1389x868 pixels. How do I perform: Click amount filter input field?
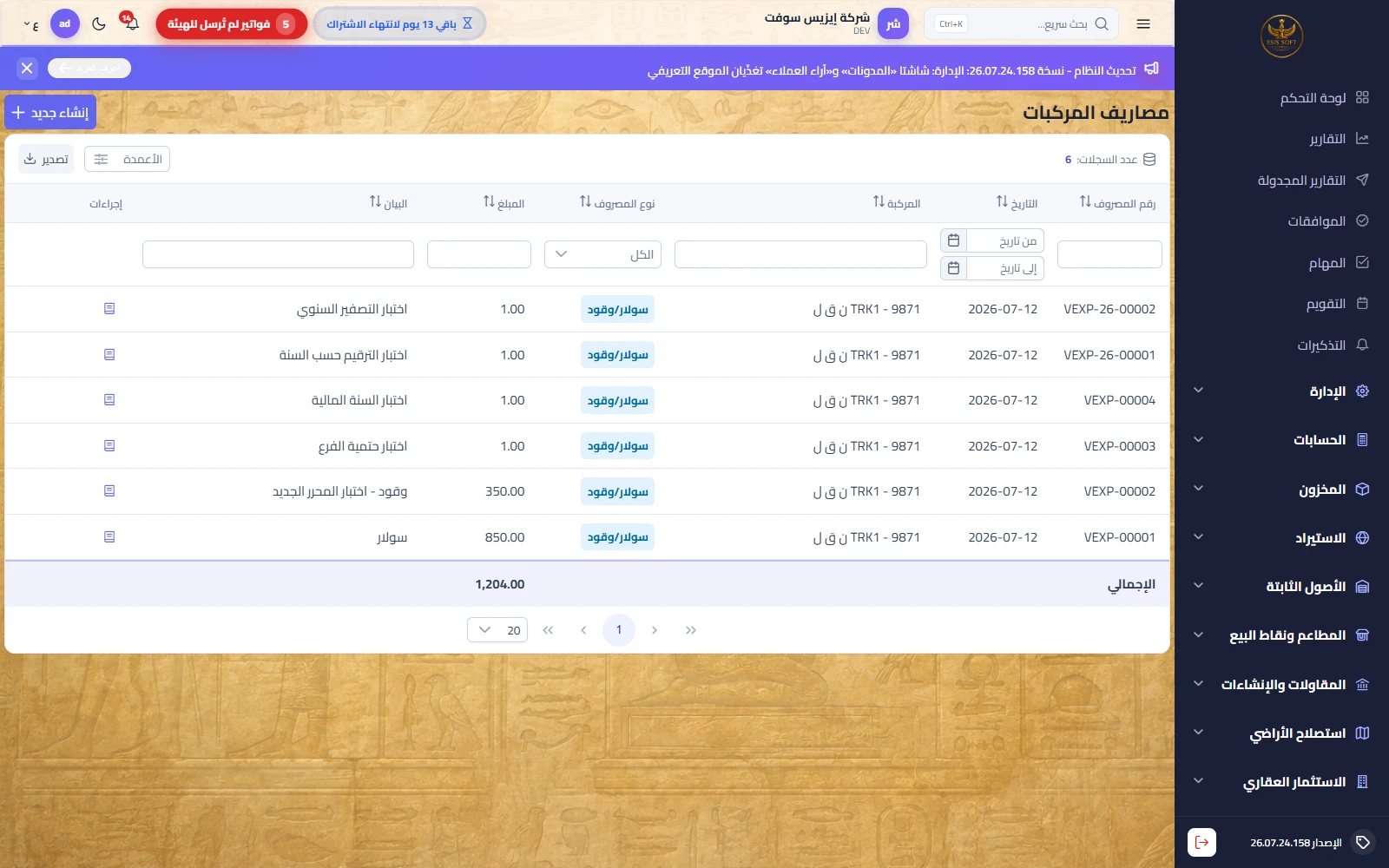[x=479, y=254]
